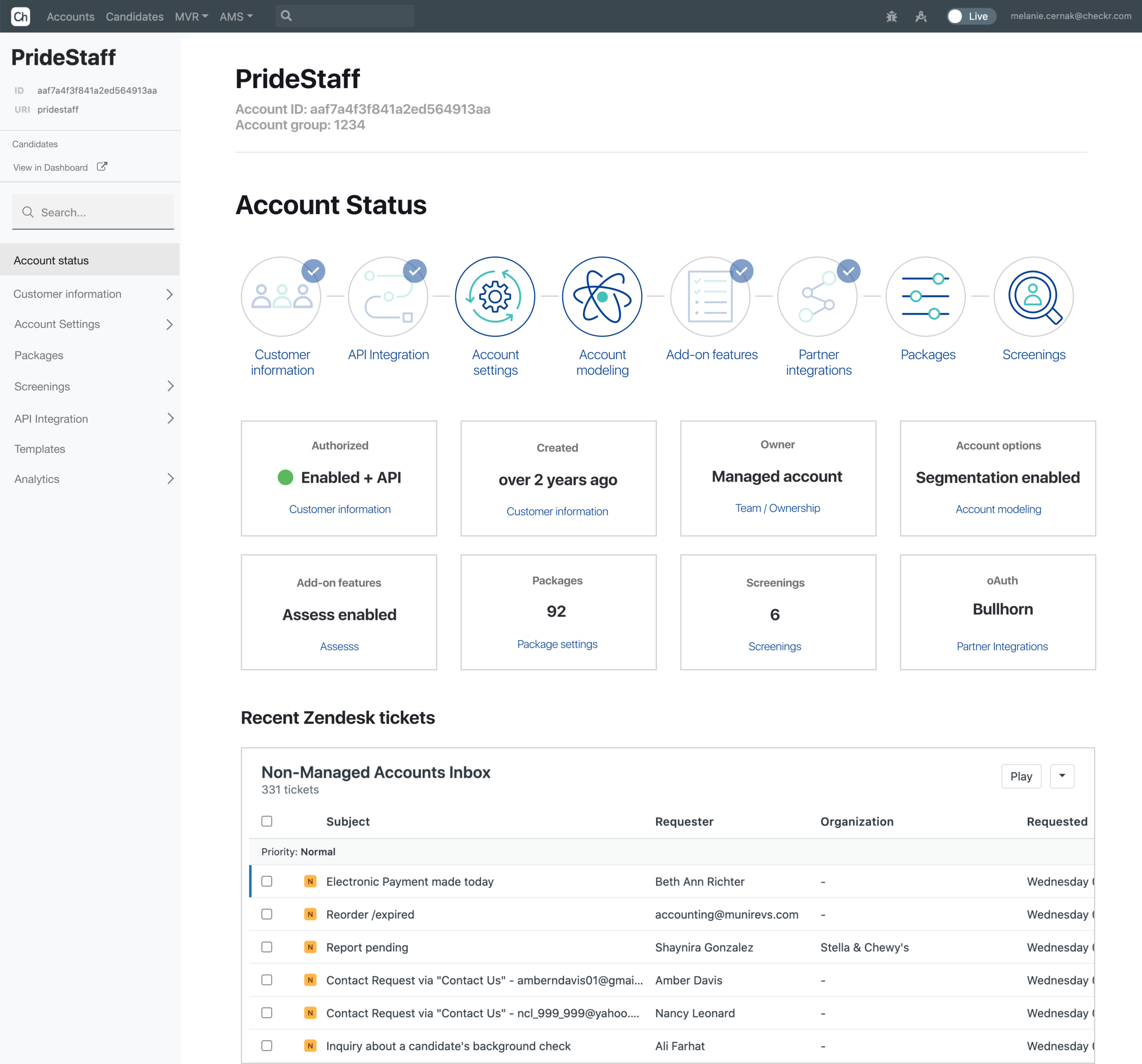Screen dimensions: 1142x1064
Task: Click the Account settings gear icon
Action: [495, 296]
